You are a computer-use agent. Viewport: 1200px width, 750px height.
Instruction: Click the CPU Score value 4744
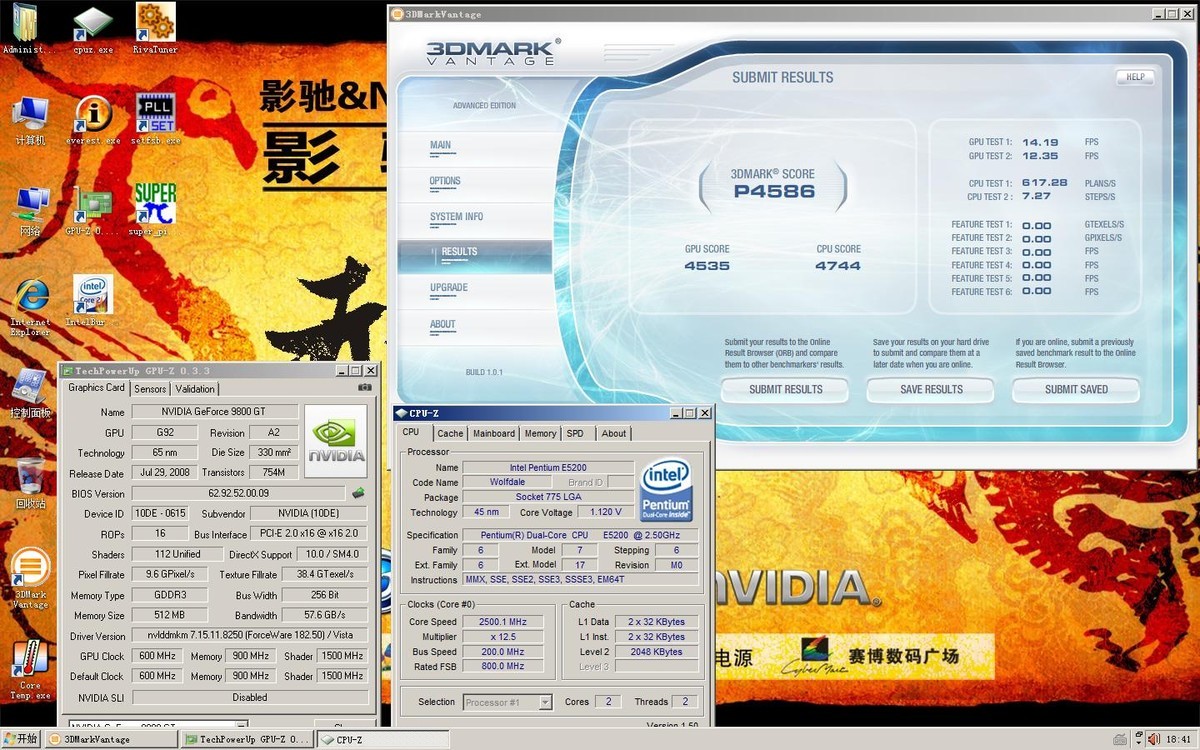click(838, 266)
